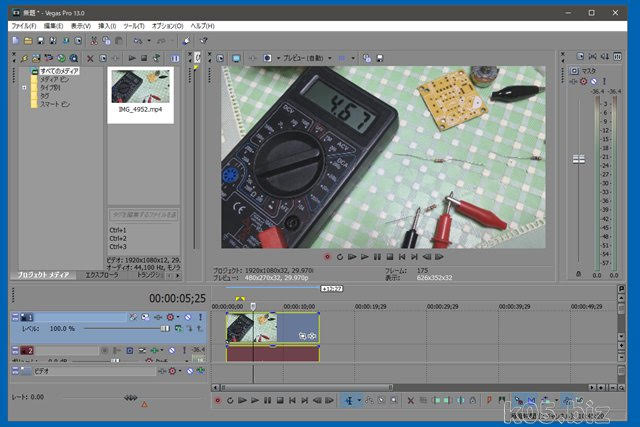The width and height of the screenshot is (640, 427).
Task: Stop playback in the preview transport bar
Action: pos(390,257)
